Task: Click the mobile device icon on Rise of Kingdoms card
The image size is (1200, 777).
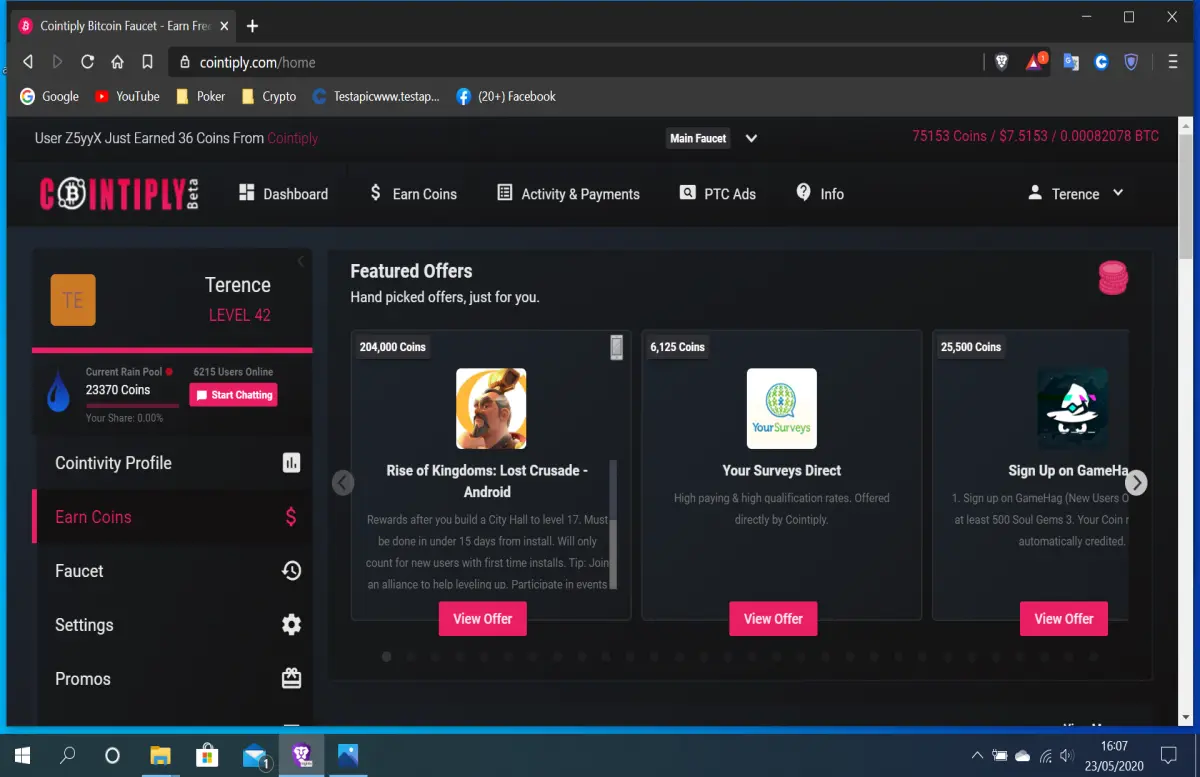Action: point(617,347)
